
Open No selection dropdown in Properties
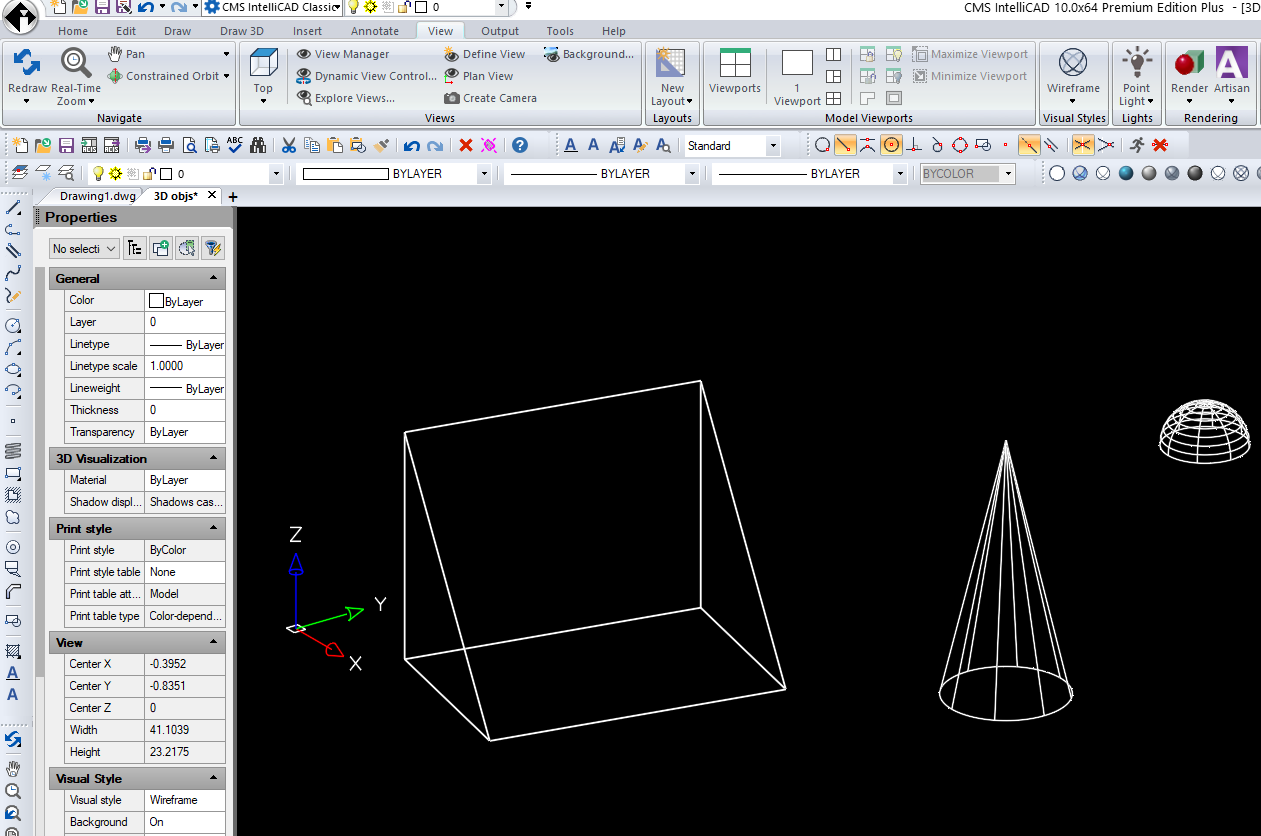pyautogui.click(x=84, y=248)
